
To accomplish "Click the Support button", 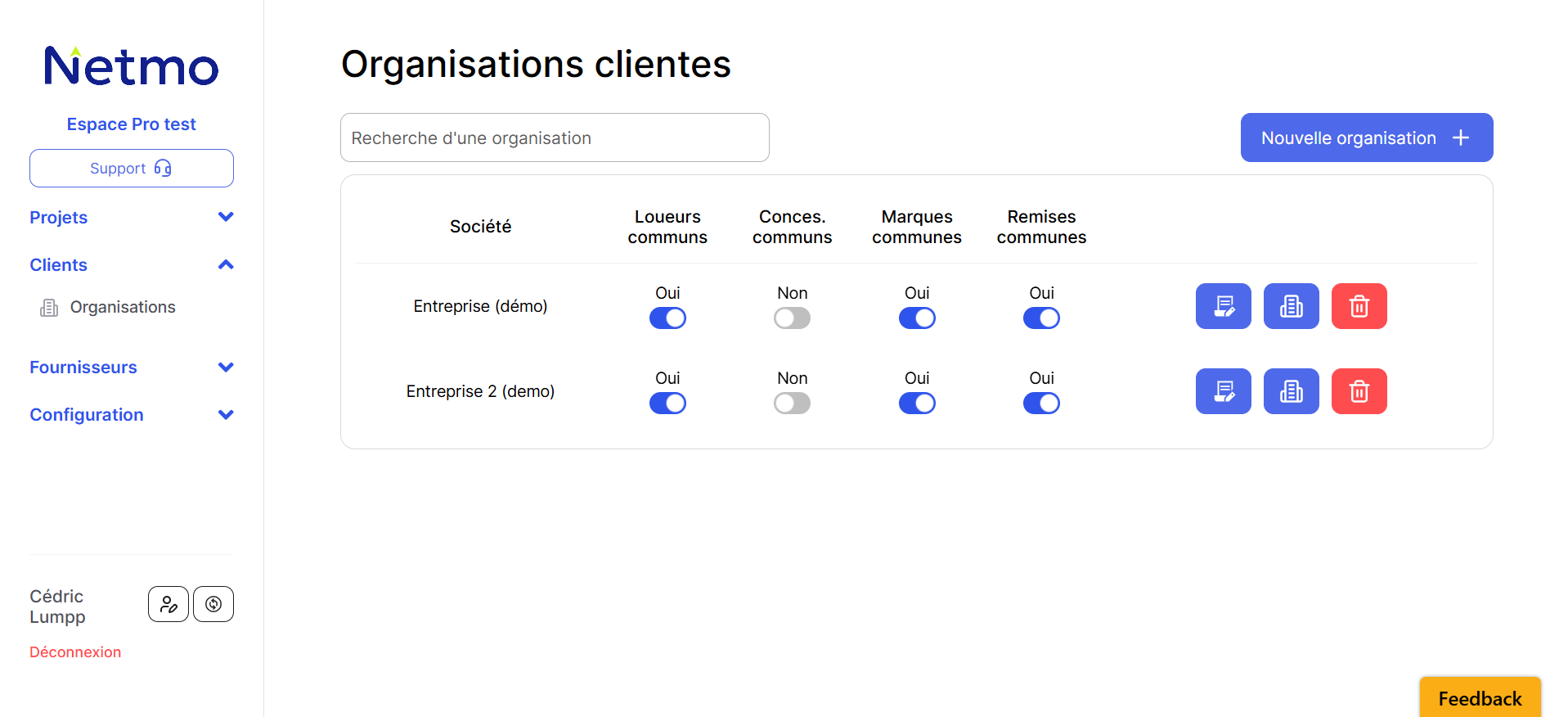I will (x=132, y=168).
